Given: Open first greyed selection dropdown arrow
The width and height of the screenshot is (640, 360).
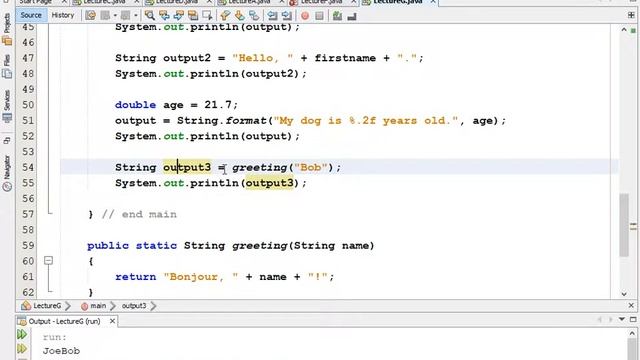Looking at the screenshot, I should 115,16.
